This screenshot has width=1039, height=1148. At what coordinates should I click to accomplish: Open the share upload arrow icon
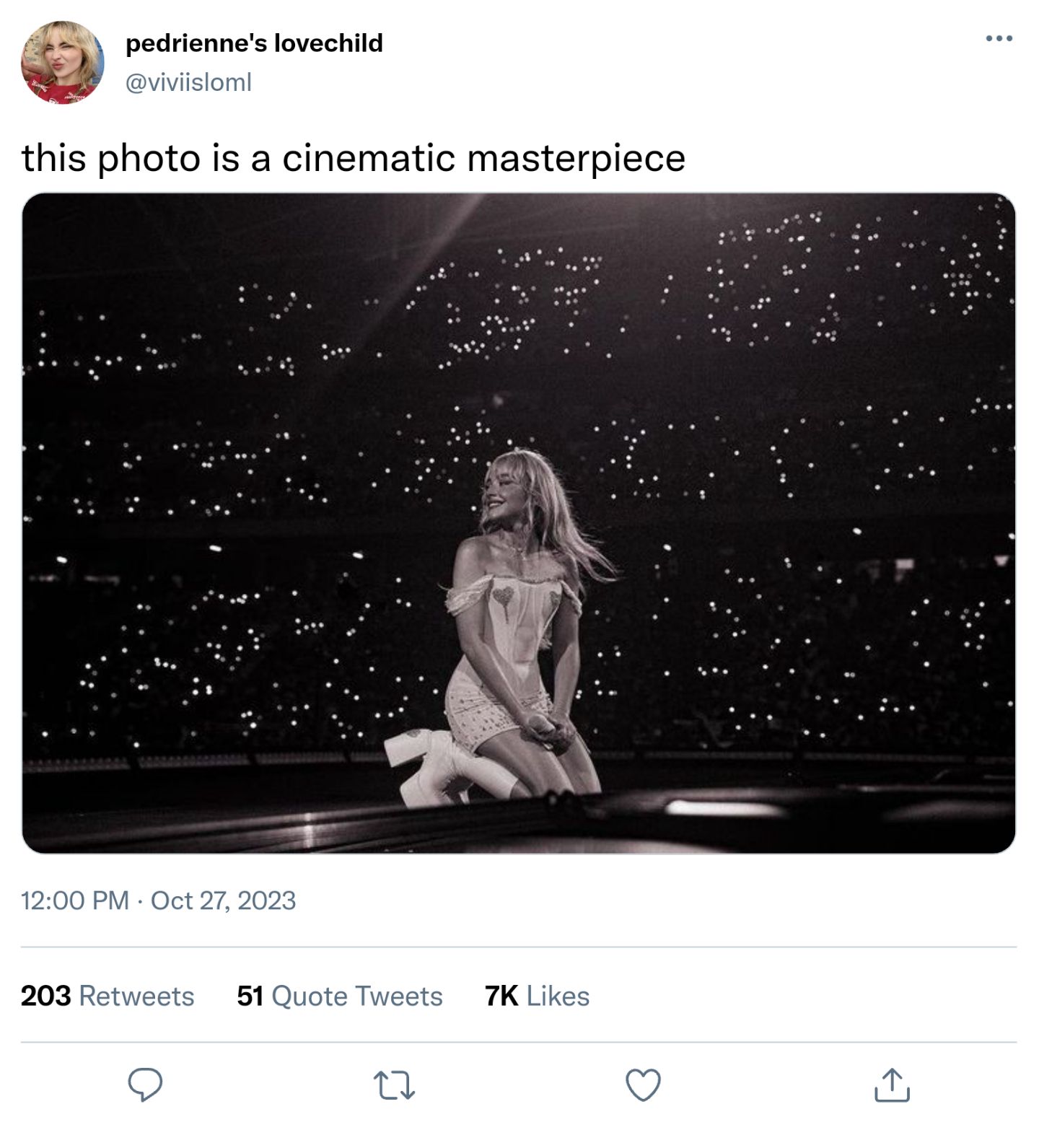[x=892, y=1085]
